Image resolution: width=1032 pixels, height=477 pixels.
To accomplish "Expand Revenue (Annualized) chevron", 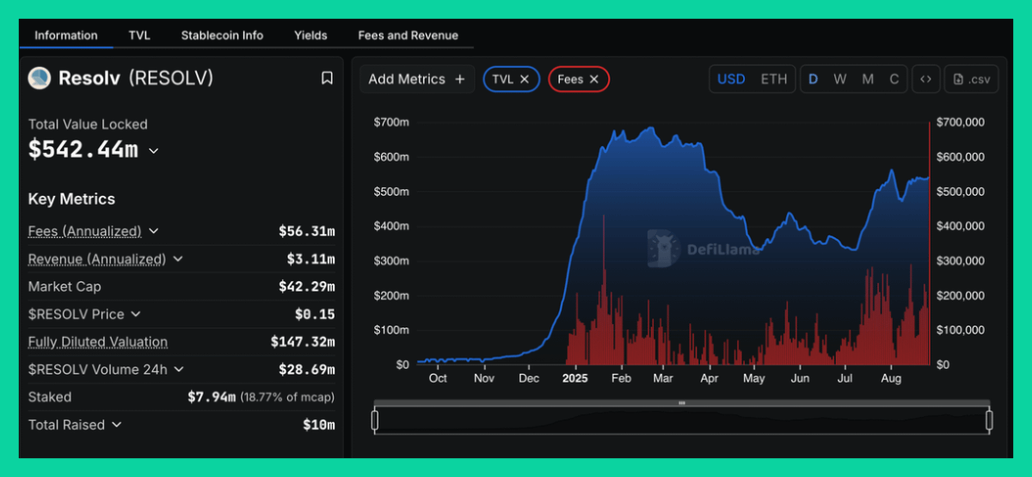I will click(178, 259).
